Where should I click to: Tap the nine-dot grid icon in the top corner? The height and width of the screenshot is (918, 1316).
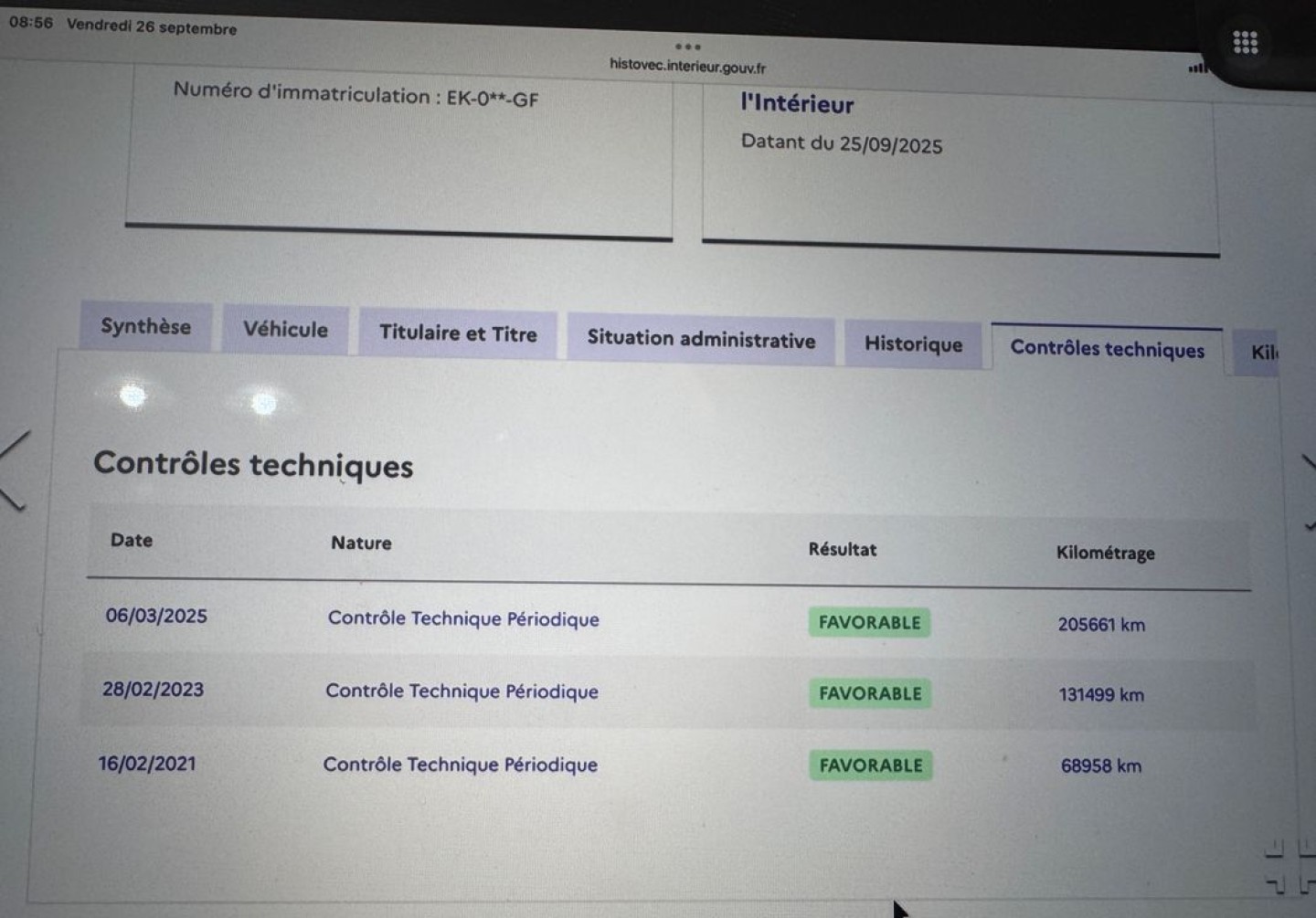coord(1246,42)
